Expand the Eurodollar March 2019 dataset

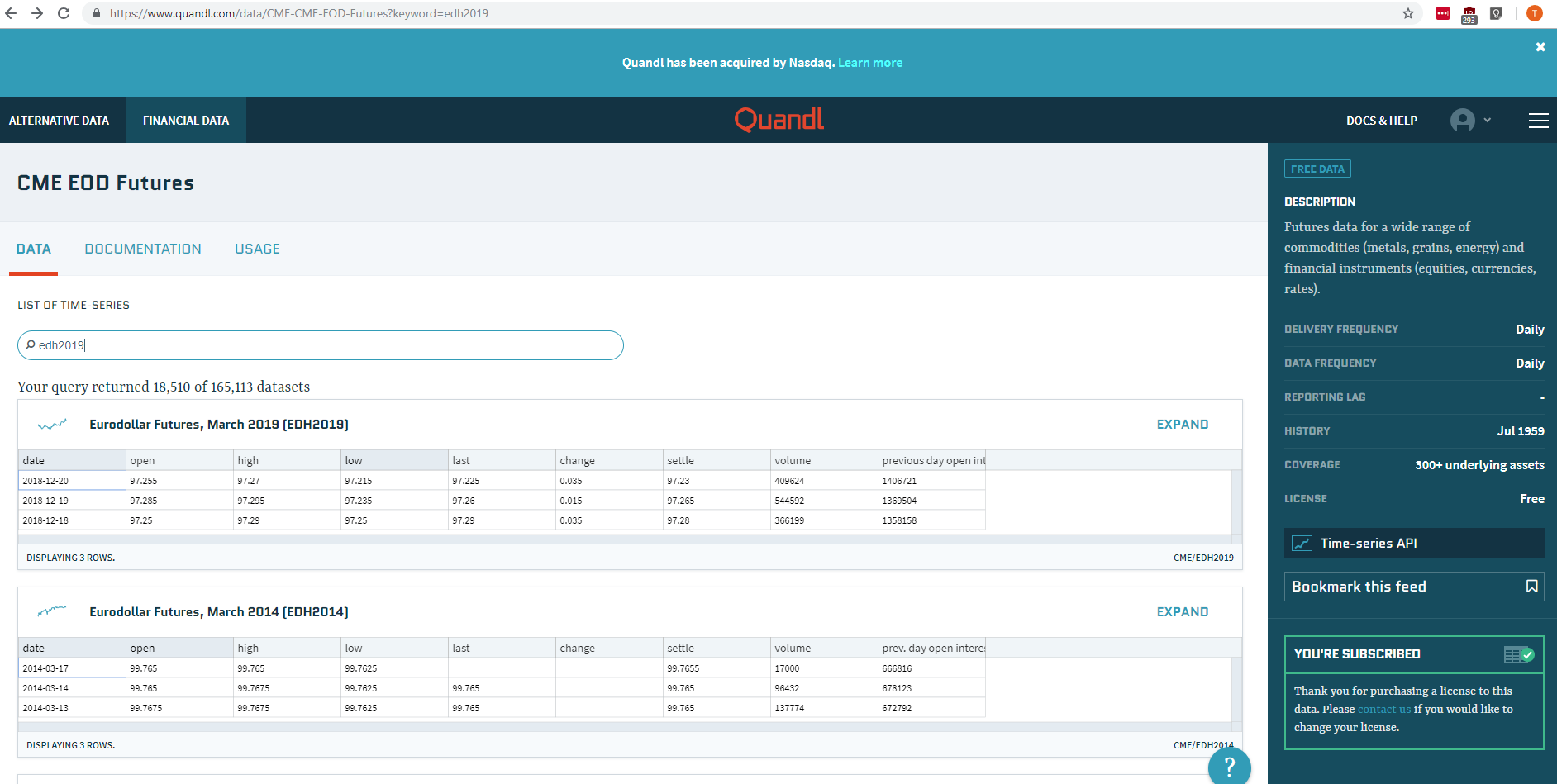click(x=1182, y=424)
